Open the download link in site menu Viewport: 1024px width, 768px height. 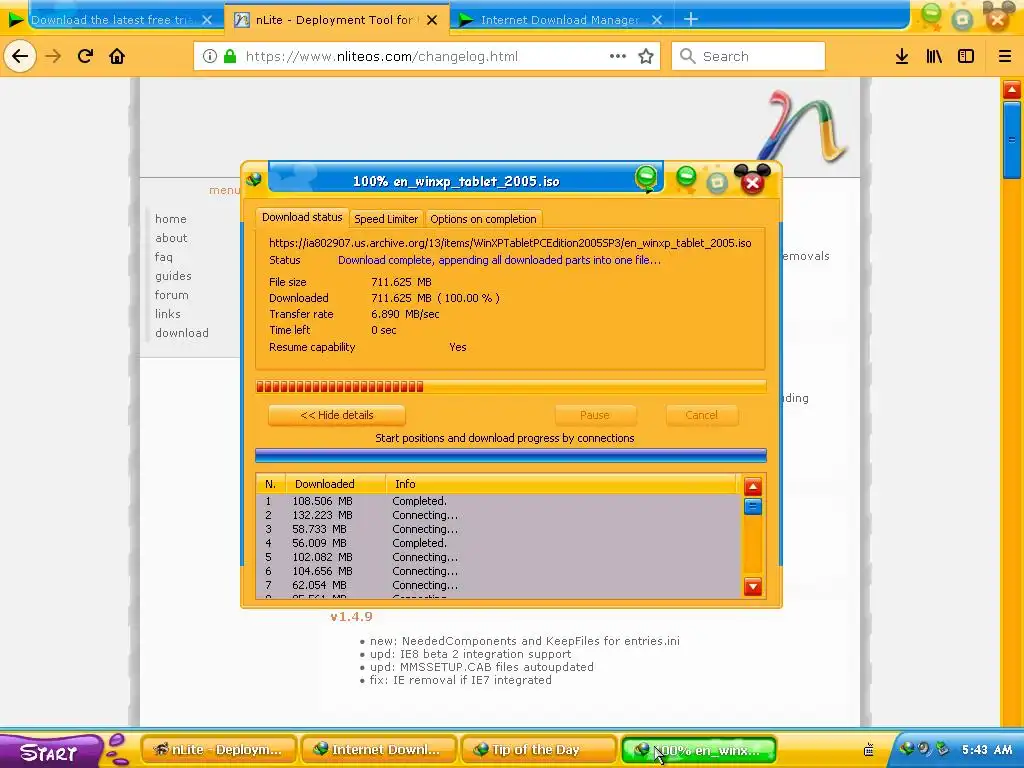pyautogui.click(x=182, y=333)
